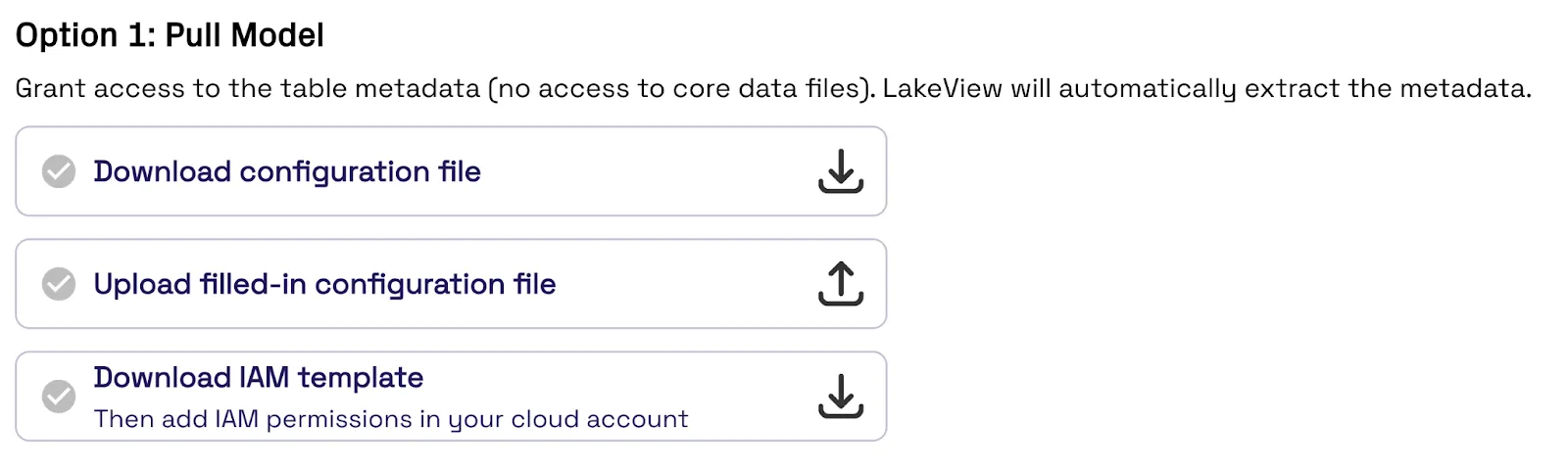Toggle checkmark circle beside Upload filled-in configuration file
This screenshot has height=470, width=1568.
point(59,284)
